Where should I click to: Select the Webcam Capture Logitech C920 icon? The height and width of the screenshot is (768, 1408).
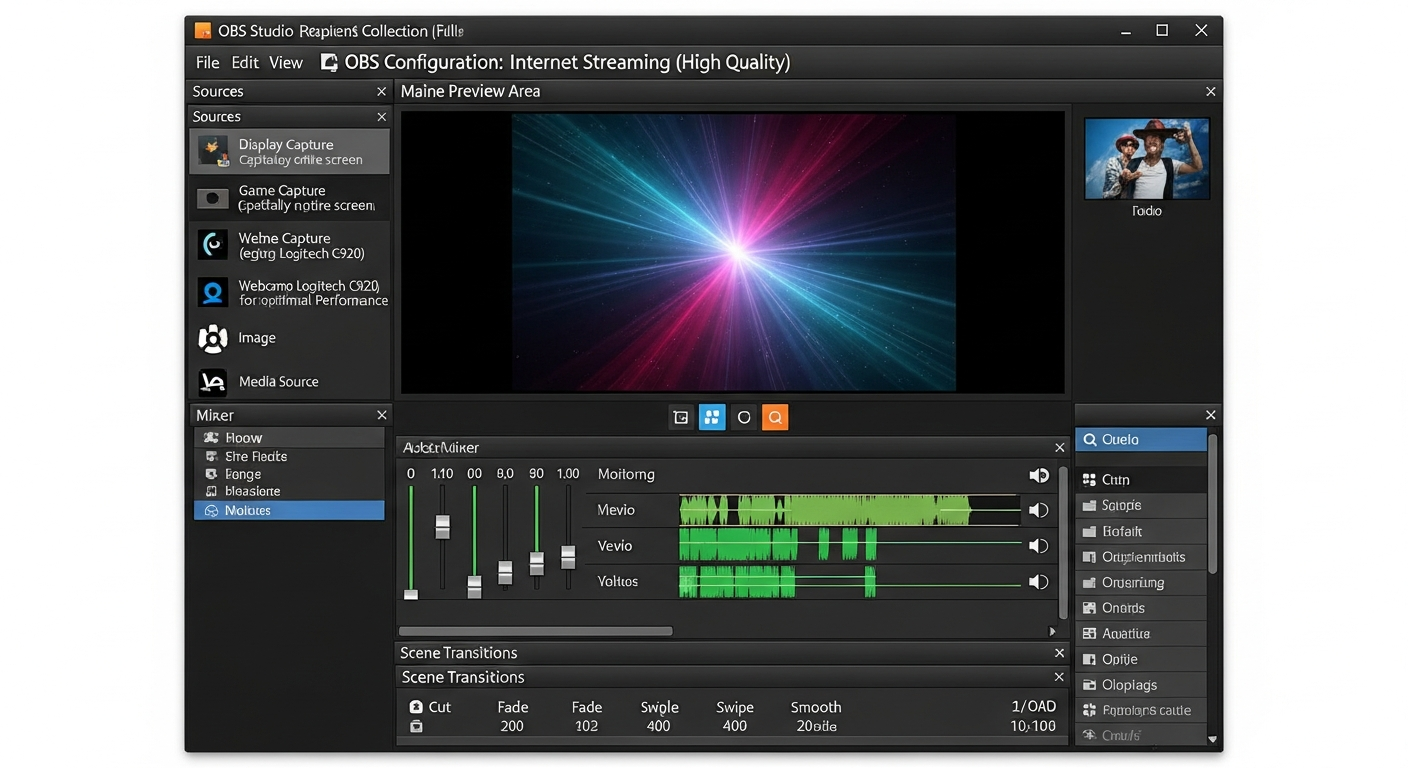pos(213,245)
